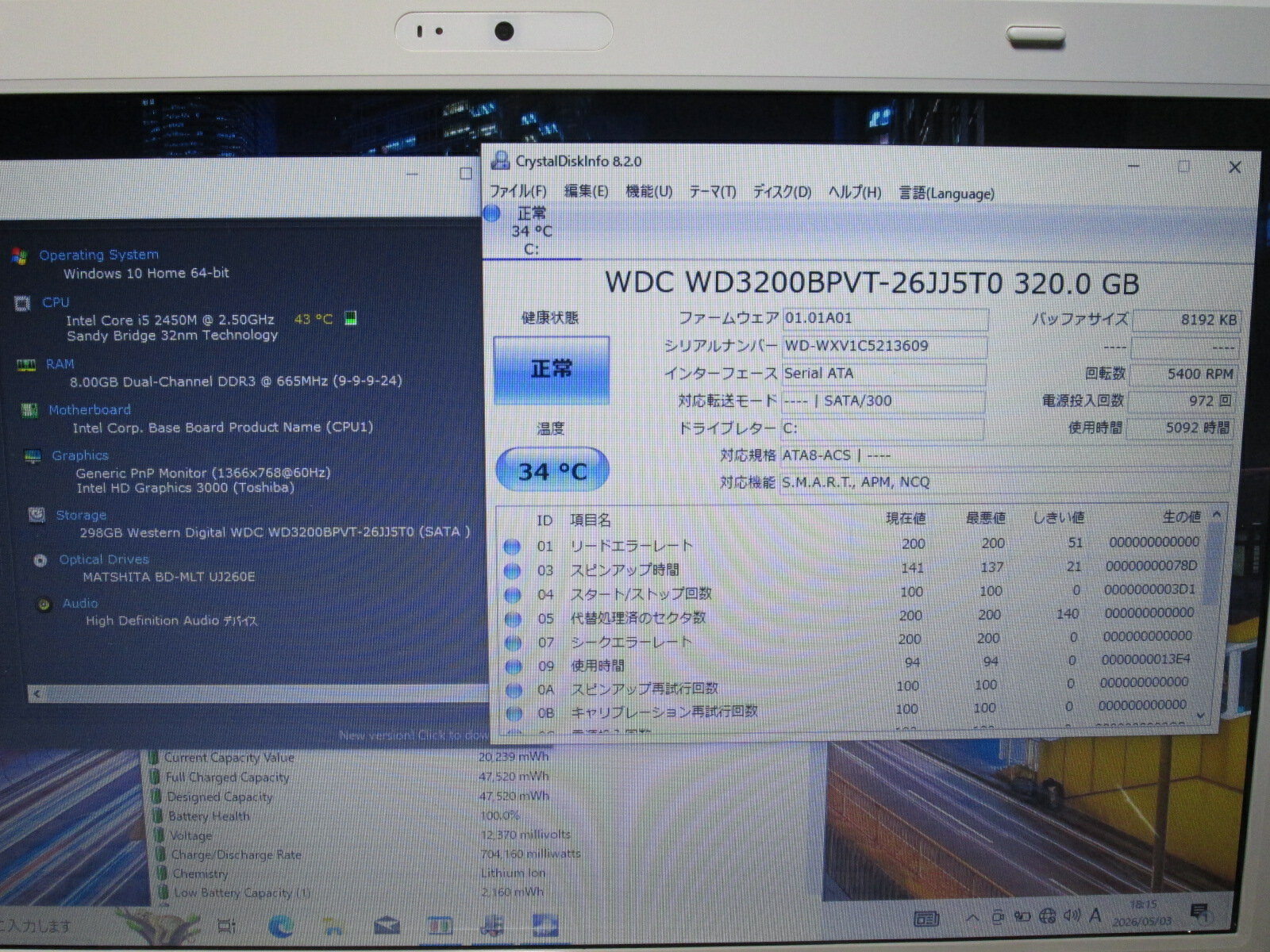This screenshot has width=1270, height=952.
Task: Click the 項目名 column header
Action: 591,520
